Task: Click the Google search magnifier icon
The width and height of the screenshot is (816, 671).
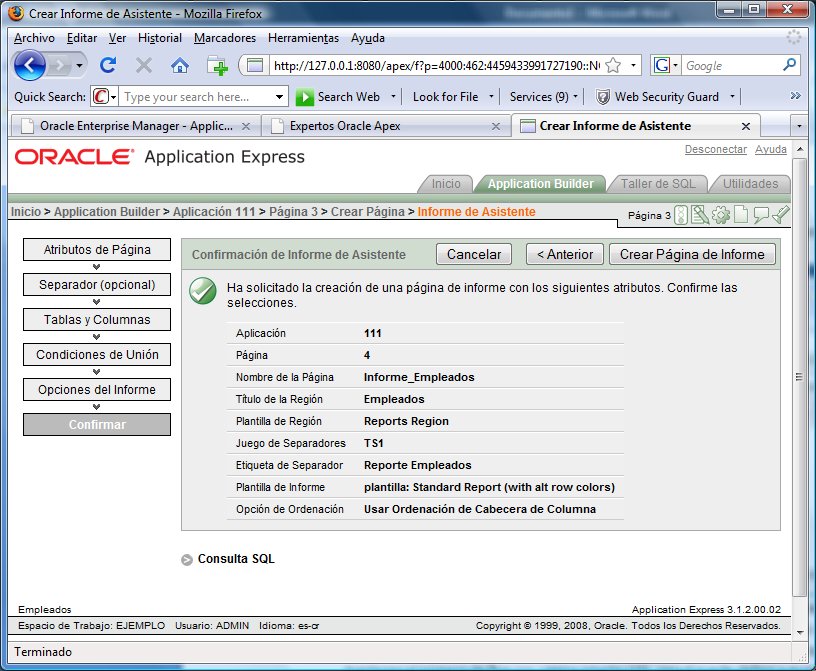Action: tap(789, 65)
